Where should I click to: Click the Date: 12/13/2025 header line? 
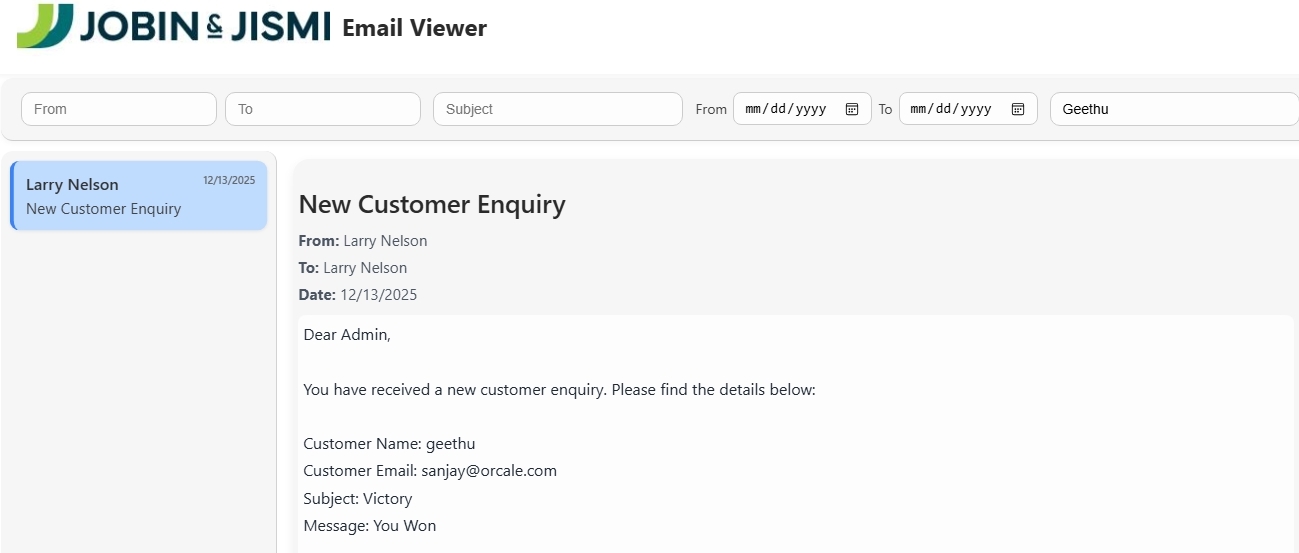(358, 295)
